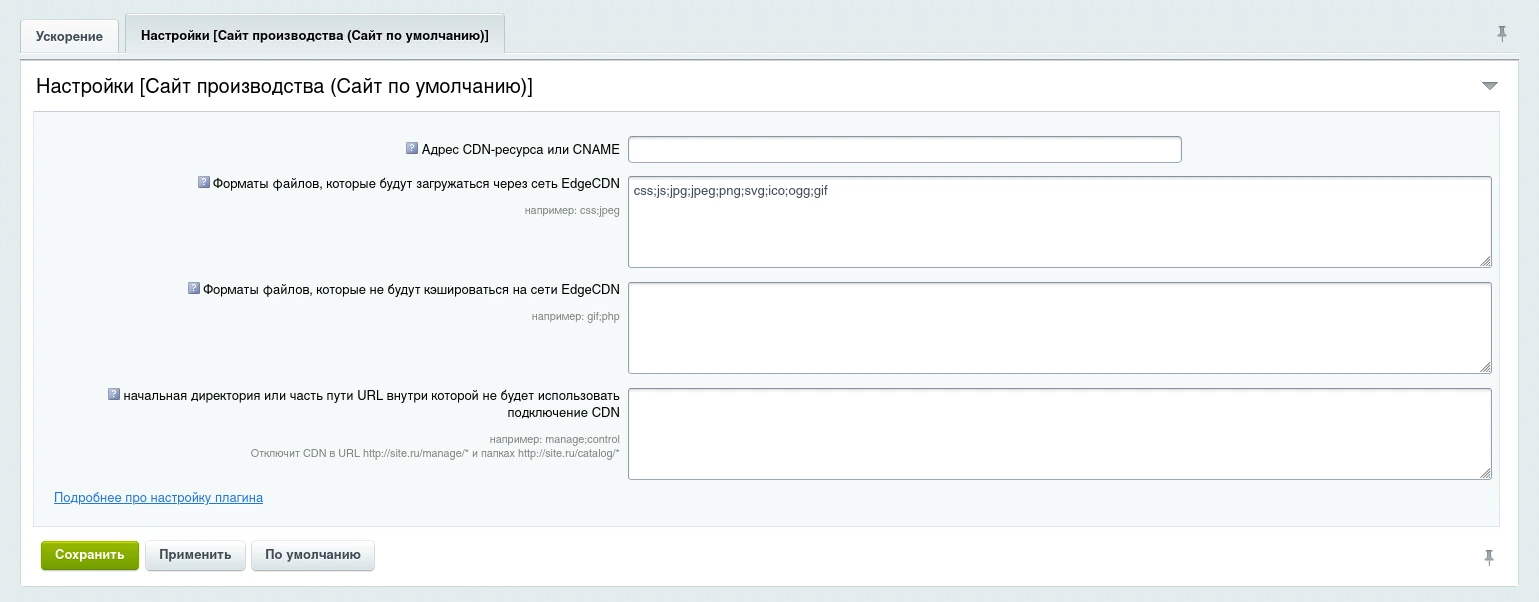Focus the Адрес CDN-ресурса или CNAME input
The height and width of the screenshot is (602, 1539).
[x=904, y=150]
